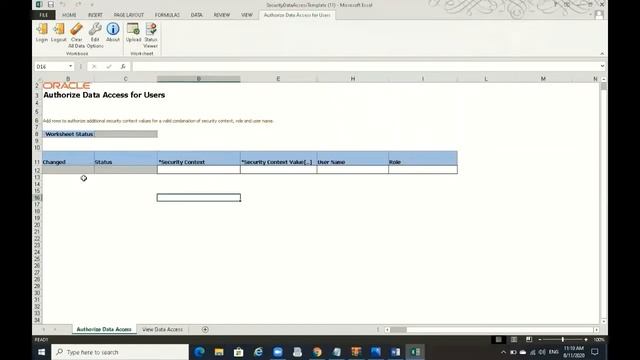Open the PAGE LAYOUT ribbon tab
This screenshot has height=360, width=640.
(x=129, y=15)
